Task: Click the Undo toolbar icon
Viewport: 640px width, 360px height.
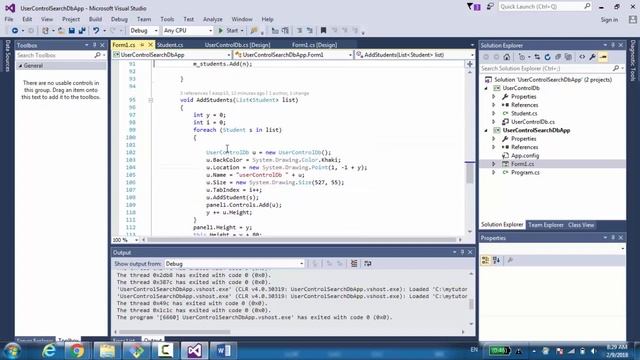Action: pyautogui.click(x=96, y=31)
